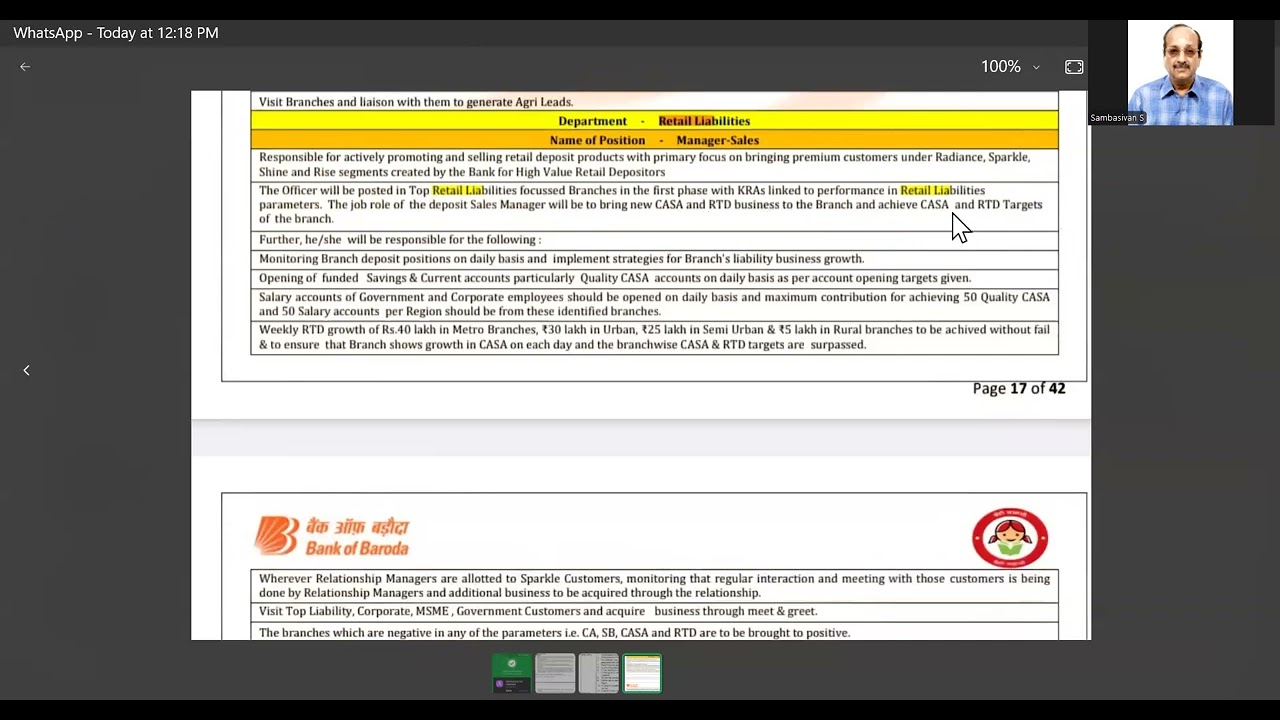
Task: Click 'Opening of funded Savings & Current accounts' row
Action: pyautogui.click(x=654, y=278)
